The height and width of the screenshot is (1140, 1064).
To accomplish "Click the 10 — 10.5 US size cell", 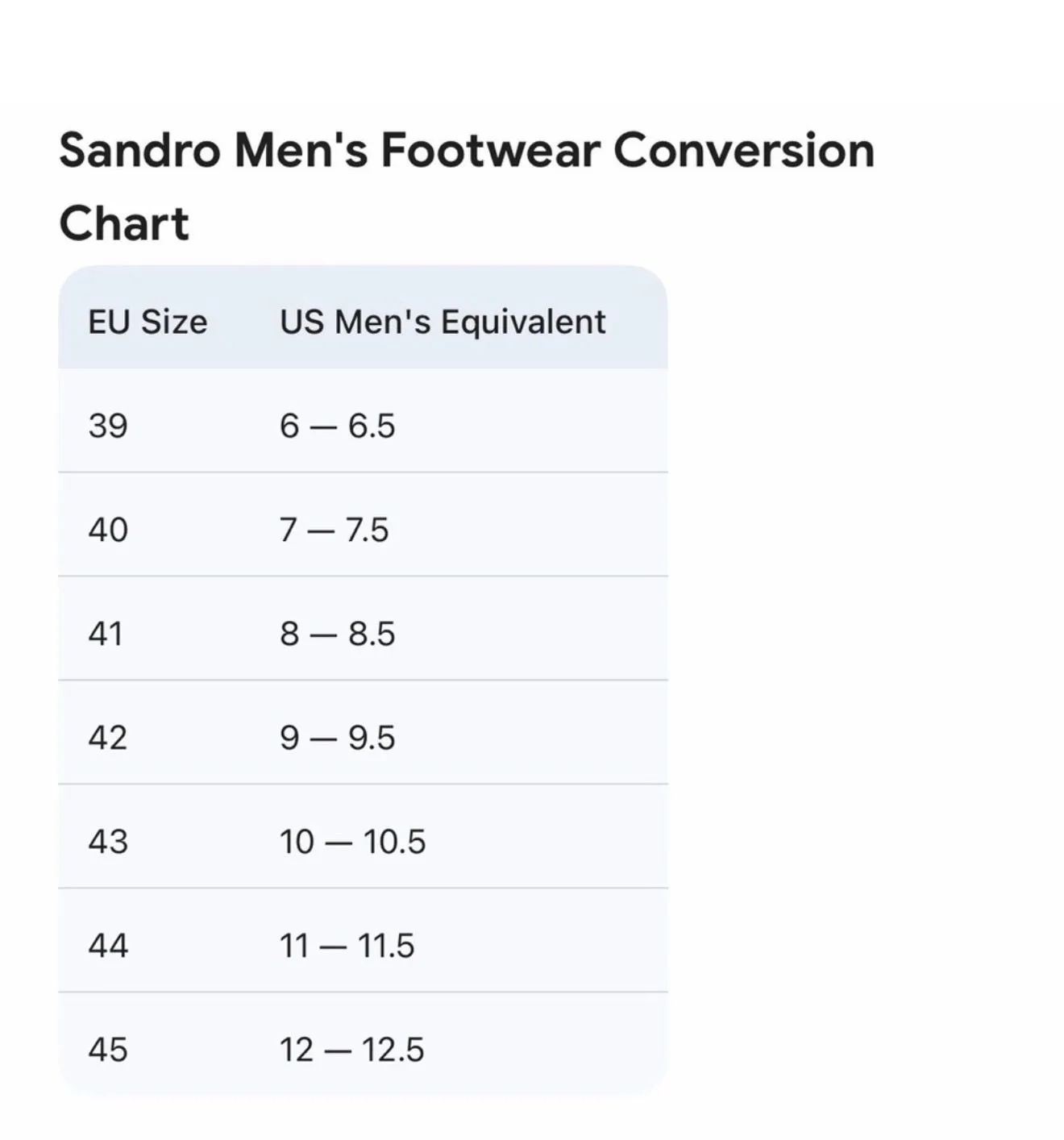I will [x=352, y=842].
